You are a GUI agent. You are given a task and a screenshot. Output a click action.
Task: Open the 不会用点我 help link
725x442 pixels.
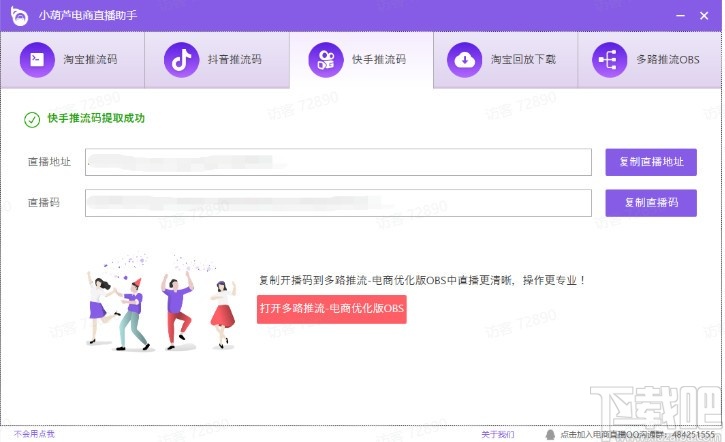(34, 434)
